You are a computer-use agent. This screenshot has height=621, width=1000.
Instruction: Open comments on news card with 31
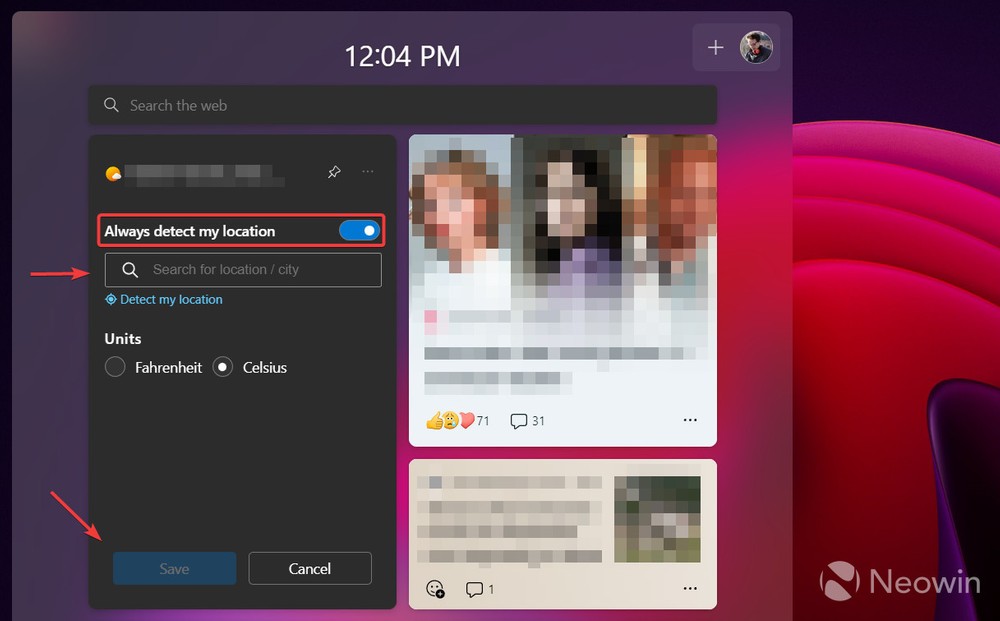click(x=527, y=421)
